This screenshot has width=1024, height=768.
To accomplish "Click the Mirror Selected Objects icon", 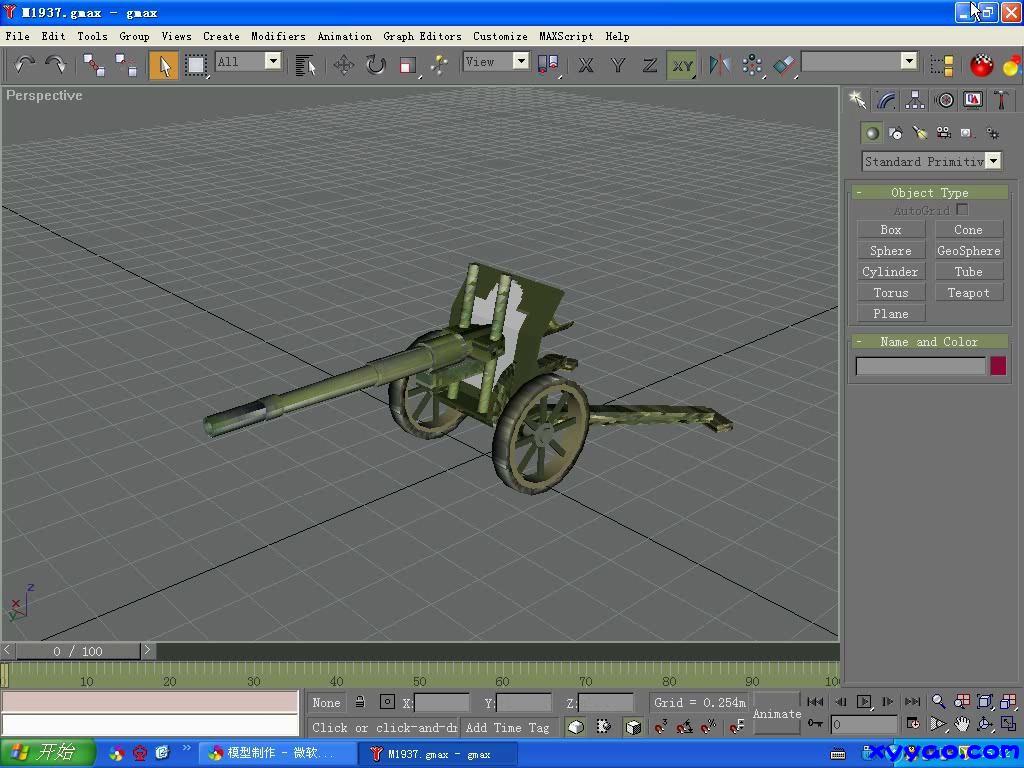I will click(719, 65).
